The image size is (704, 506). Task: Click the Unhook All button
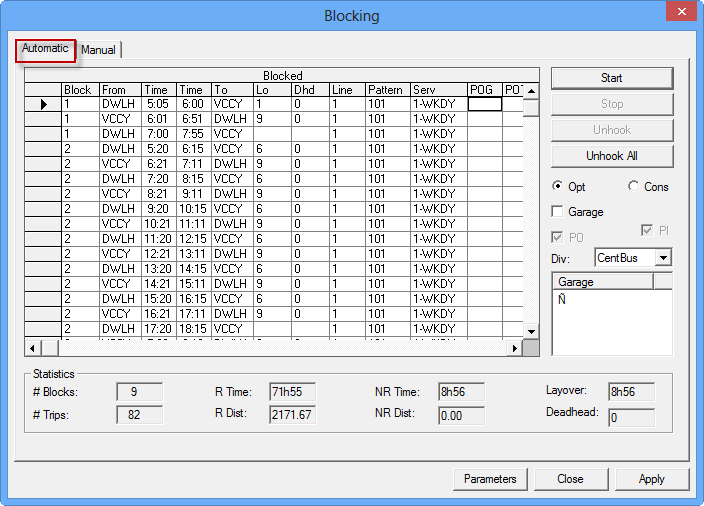612,156
